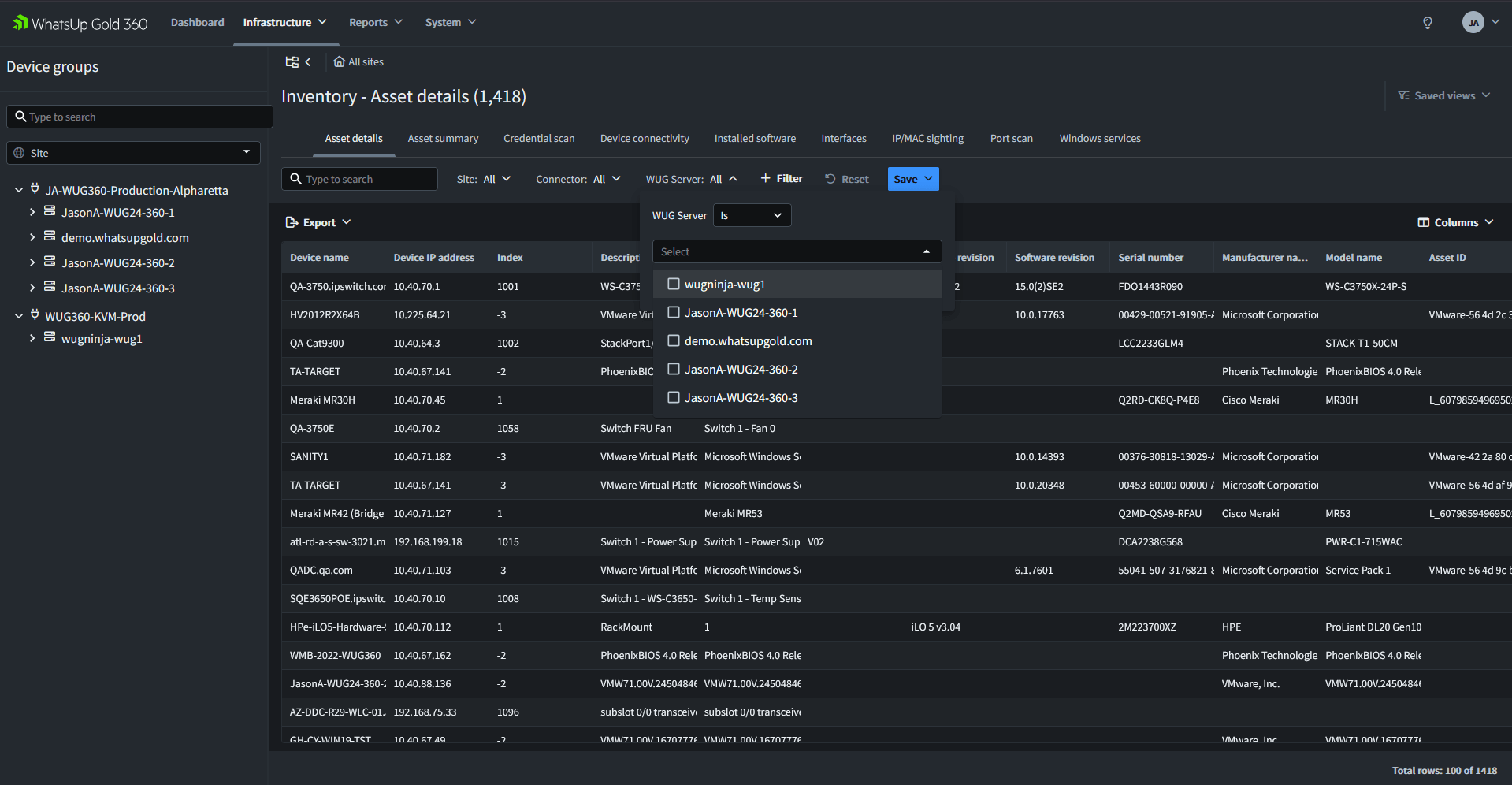The image size is (1512, 785).
Task: Open the Columns chooser button
Action: pos(1456,222)
